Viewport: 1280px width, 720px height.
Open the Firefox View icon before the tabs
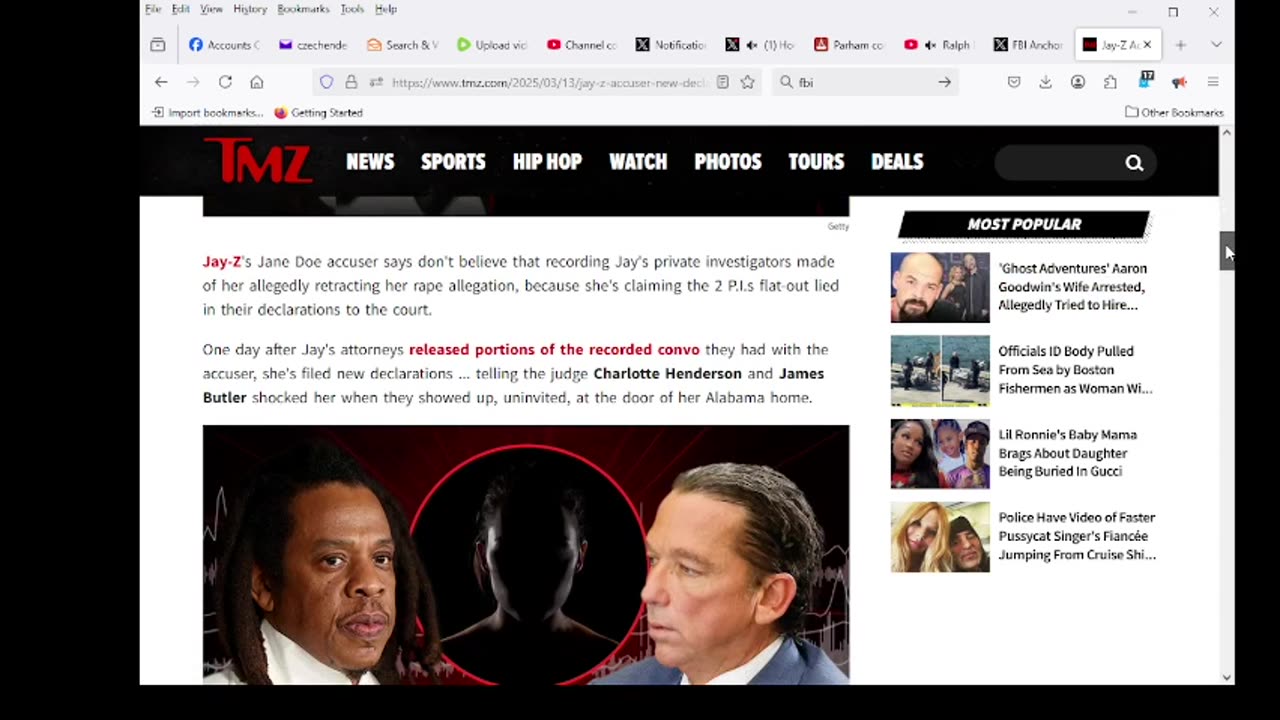[x=158, y=45]
